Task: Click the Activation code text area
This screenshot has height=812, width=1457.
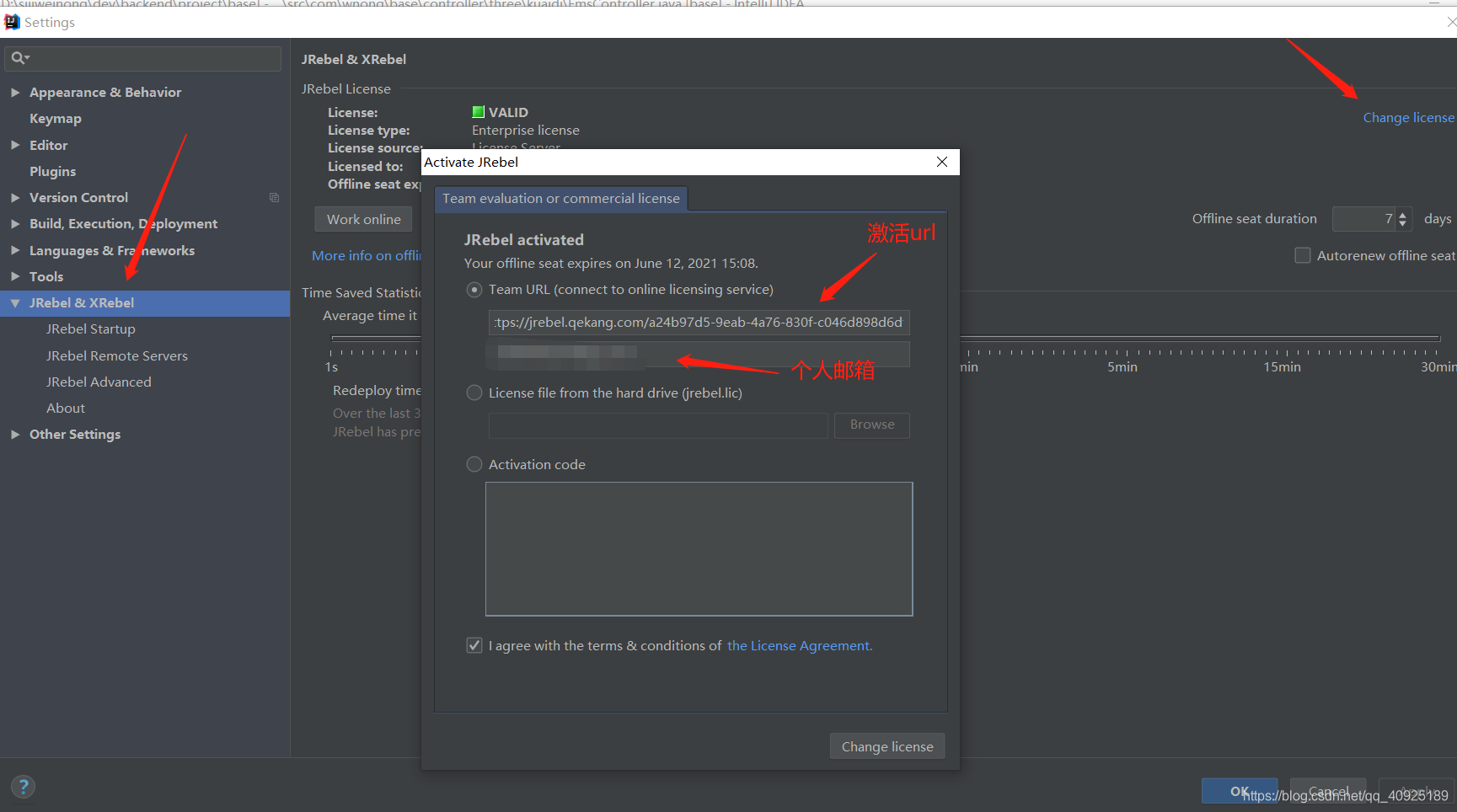Action: (699, 549)
